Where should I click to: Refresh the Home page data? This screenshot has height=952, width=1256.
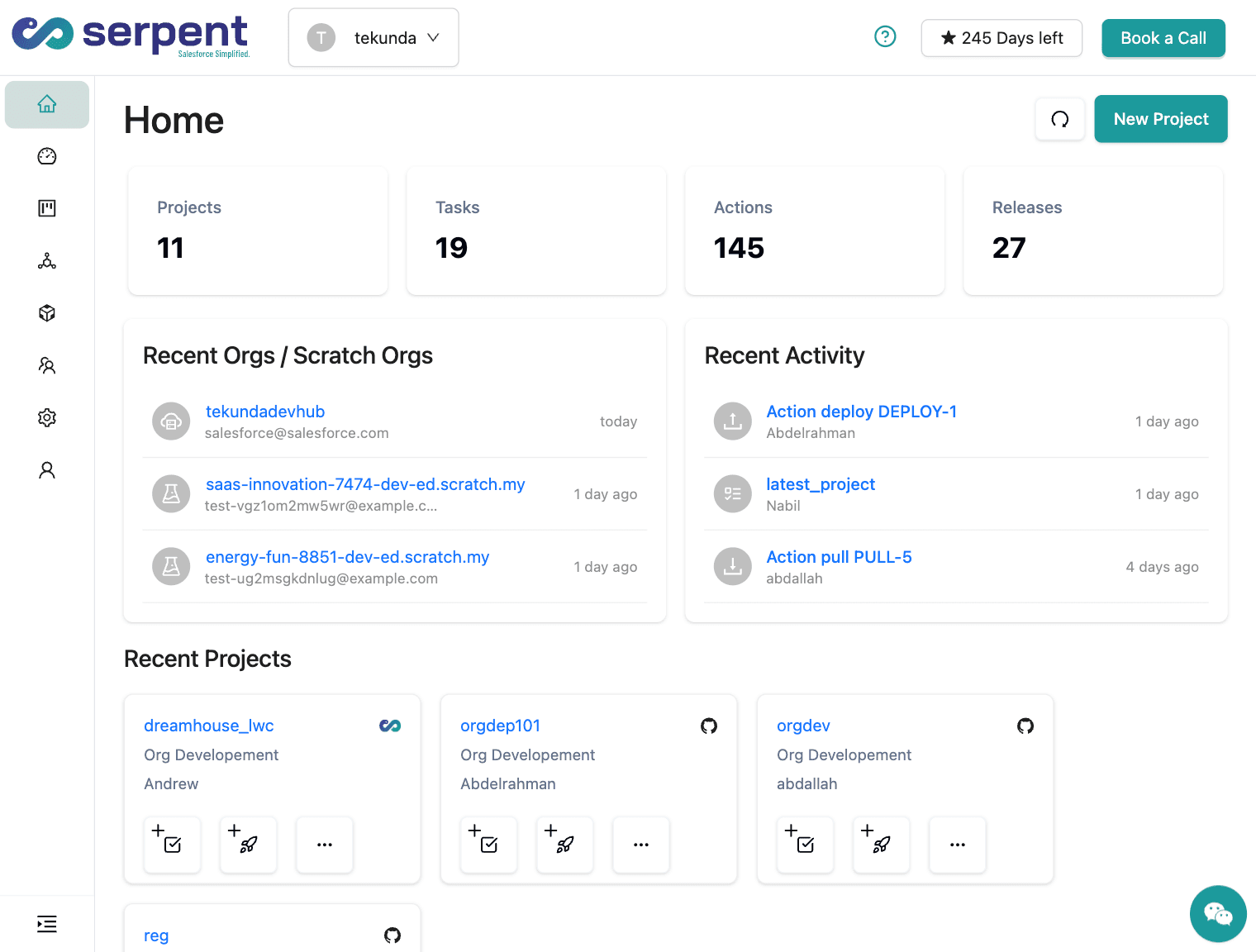pyautogui.click(x=1059, y=120)
